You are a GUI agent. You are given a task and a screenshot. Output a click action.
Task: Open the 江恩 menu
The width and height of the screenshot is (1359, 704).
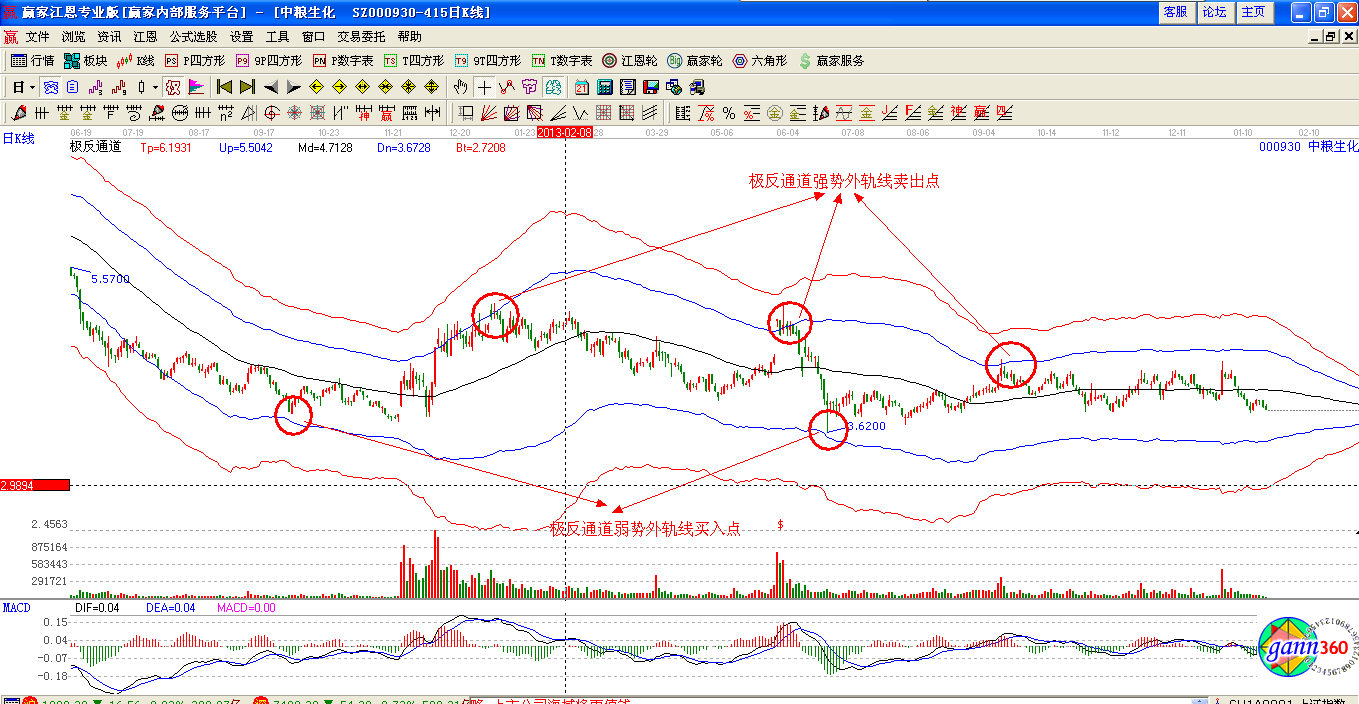pos(146,36)
